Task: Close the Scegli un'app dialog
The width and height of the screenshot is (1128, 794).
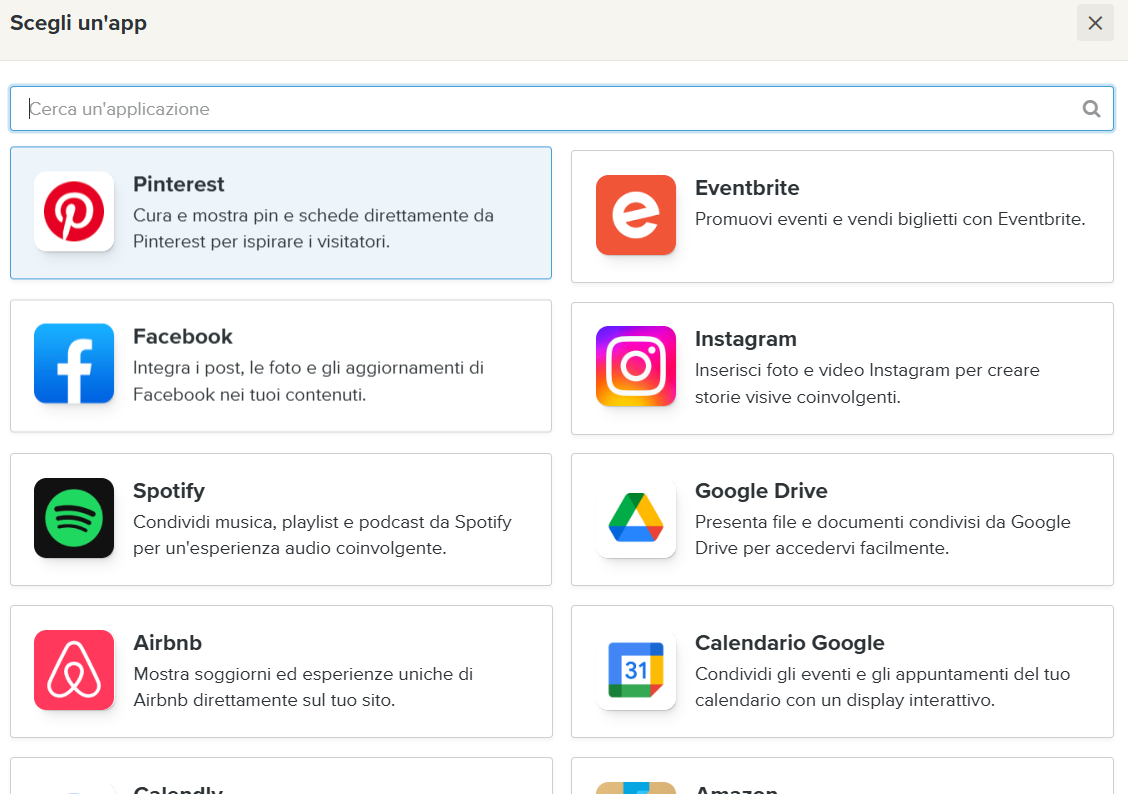Action: (x=1095, y=23)
